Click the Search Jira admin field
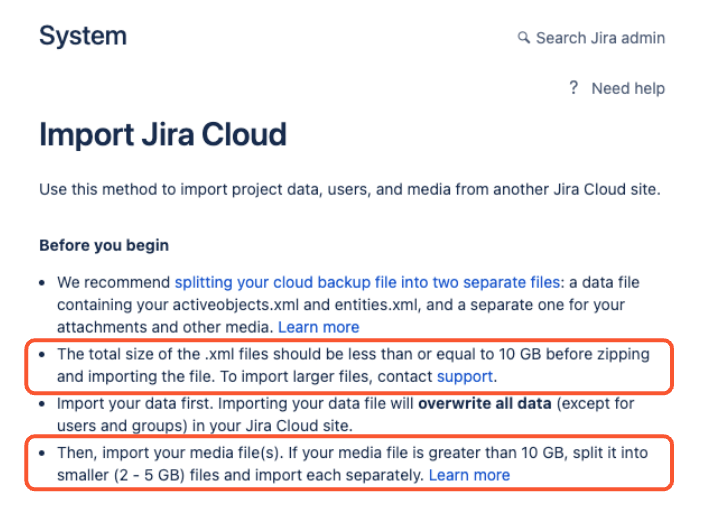Image resolution: width=728 pixels, height=531 pixels. click(591, 38)
